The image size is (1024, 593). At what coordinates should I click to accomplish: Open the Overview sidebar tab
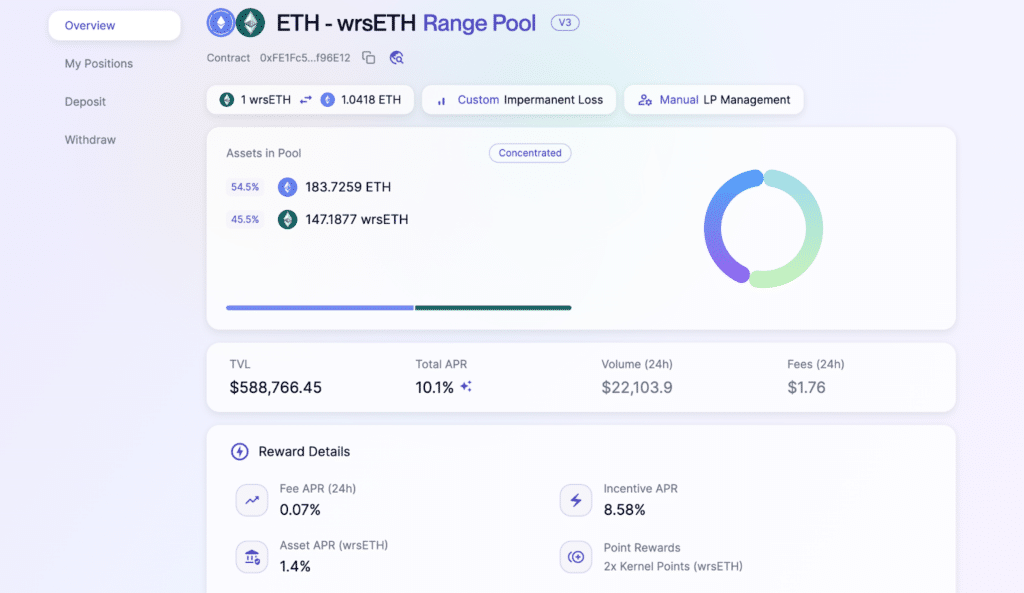[x=114, y=25]
